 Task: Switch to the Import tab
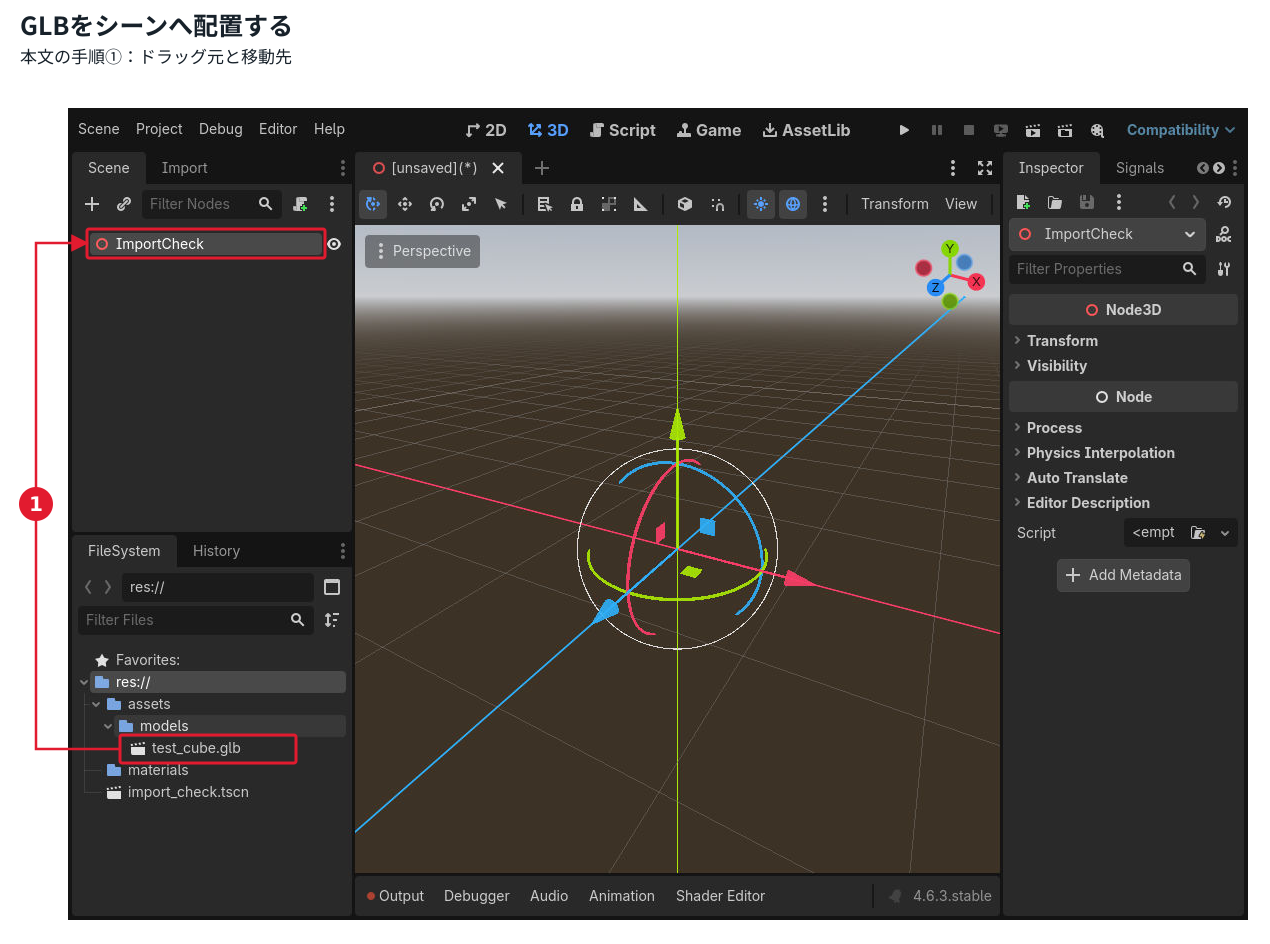[x=185, y=168]
